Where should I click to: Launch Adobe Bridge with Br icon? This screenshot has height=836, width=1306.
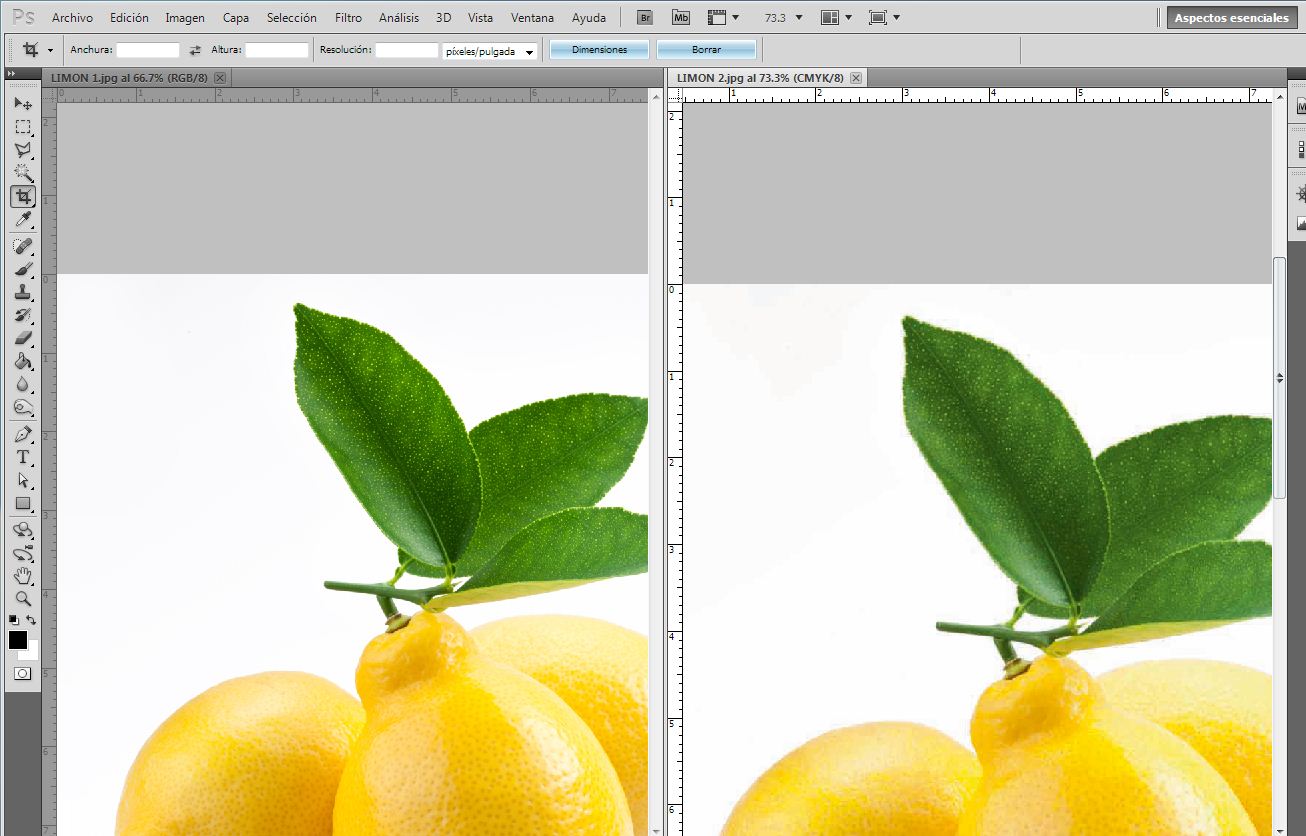tap(646, 18)
